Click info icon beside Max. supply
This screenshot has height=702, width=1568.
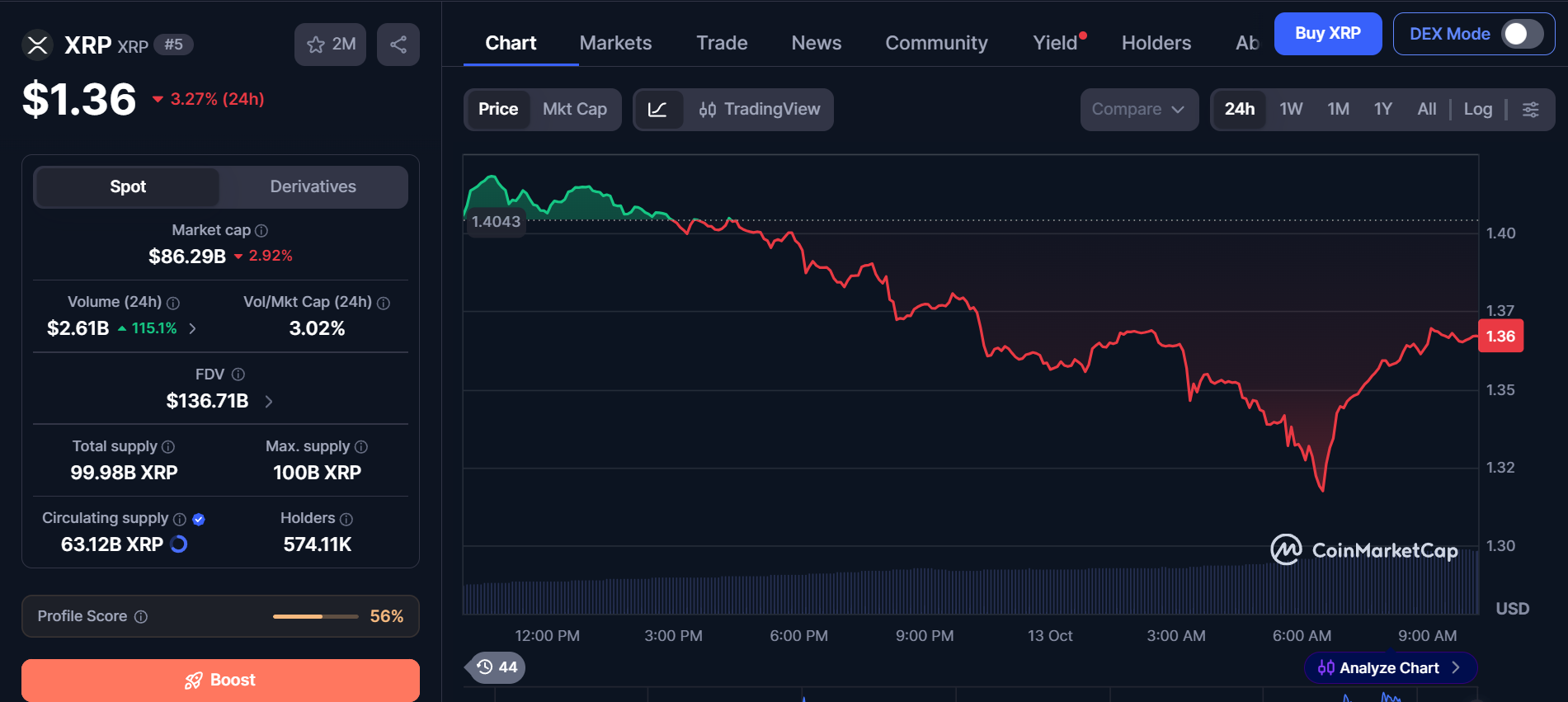(x=361, y=447)
